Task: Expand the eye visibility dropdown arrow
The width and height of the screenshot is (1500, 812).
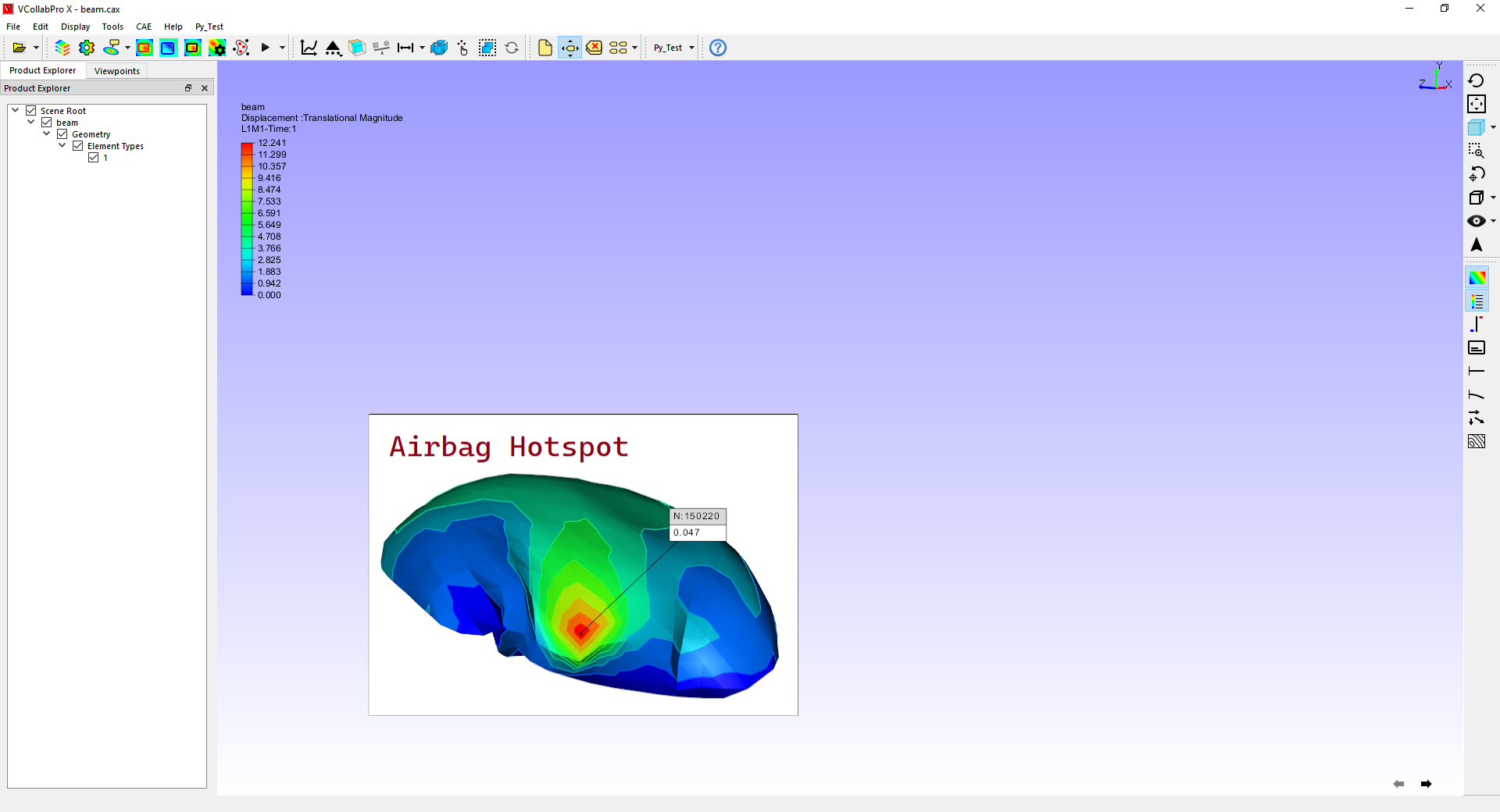Action: pyautogui.click(x=1493, y=221)
